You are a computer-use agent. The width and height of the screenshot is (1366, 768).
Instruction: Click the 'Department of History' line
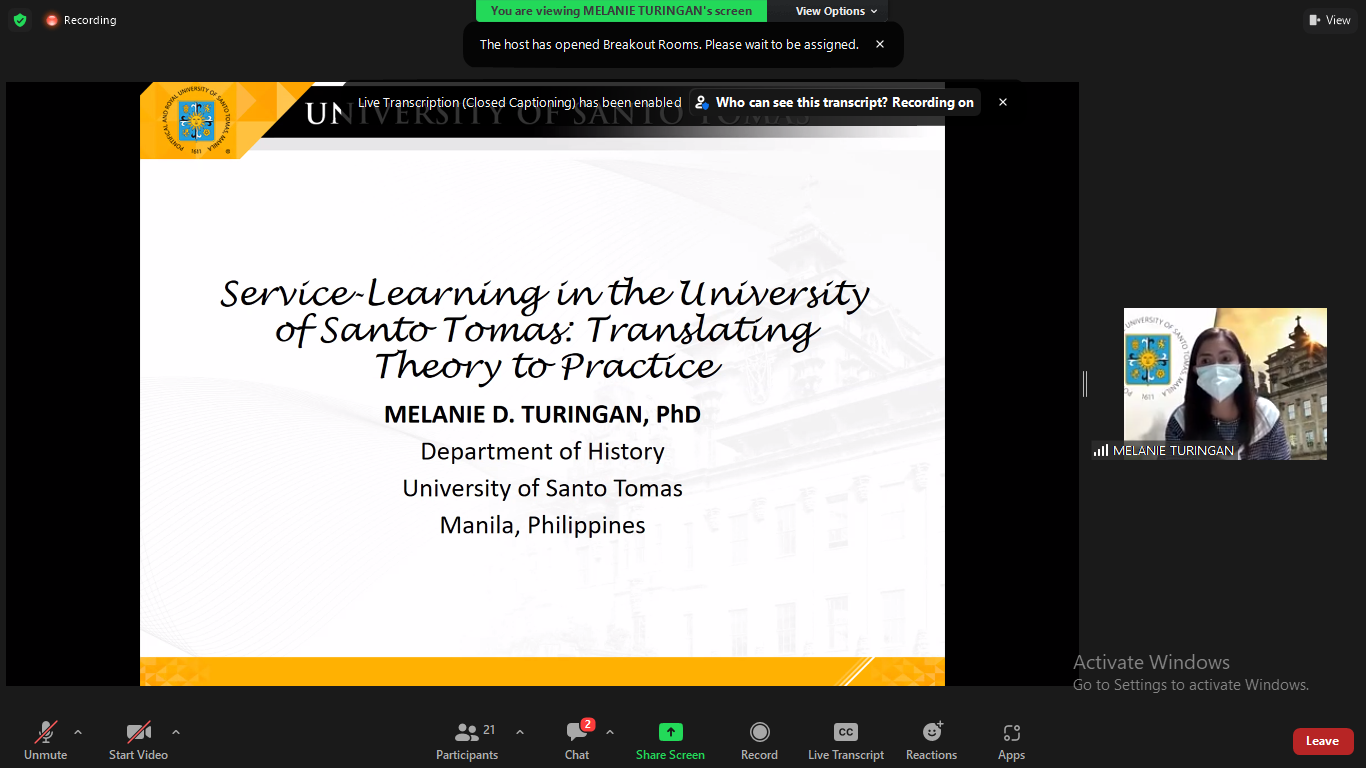point(542,451)
